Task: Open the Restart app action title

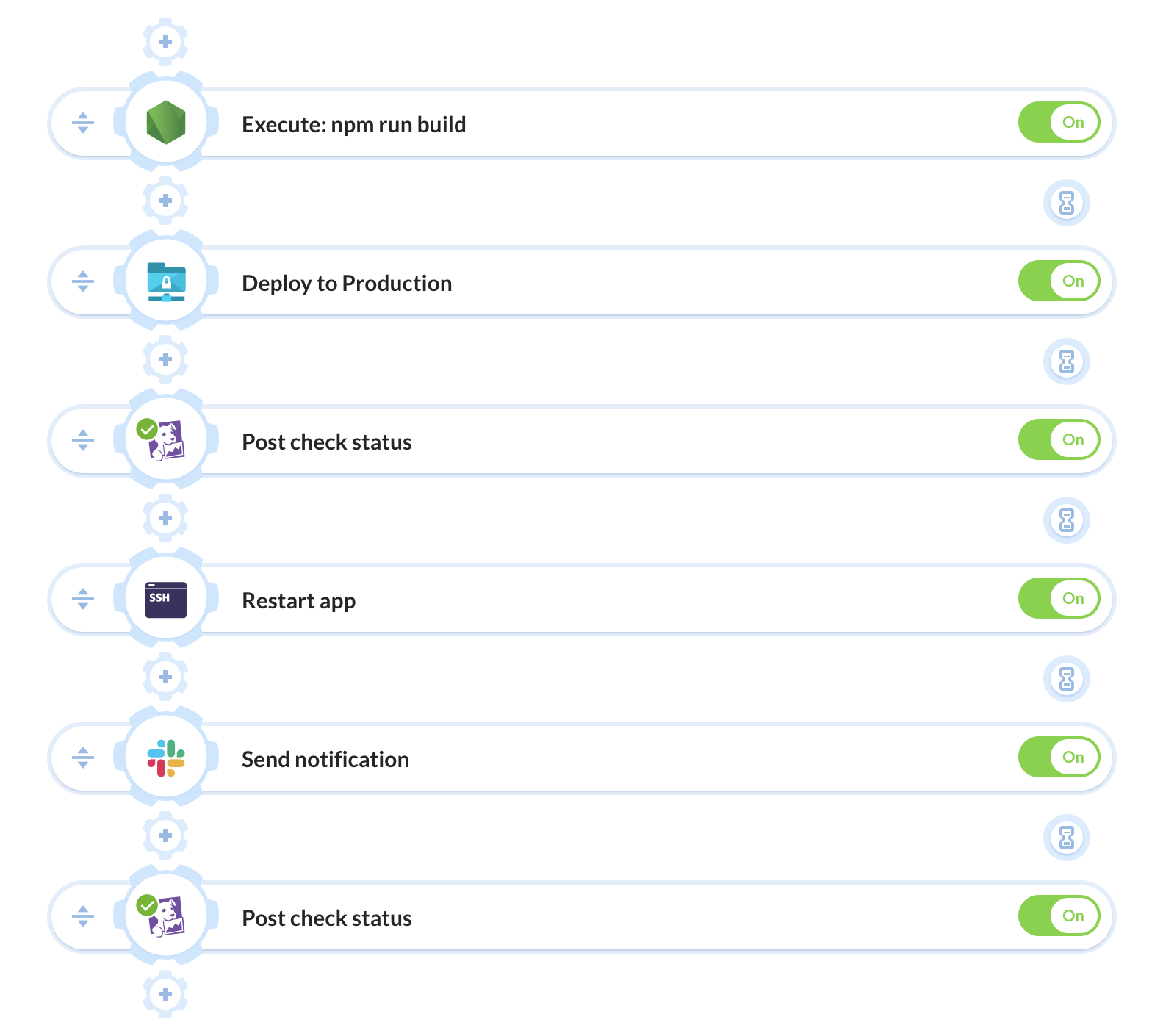Action: (299, 601)
